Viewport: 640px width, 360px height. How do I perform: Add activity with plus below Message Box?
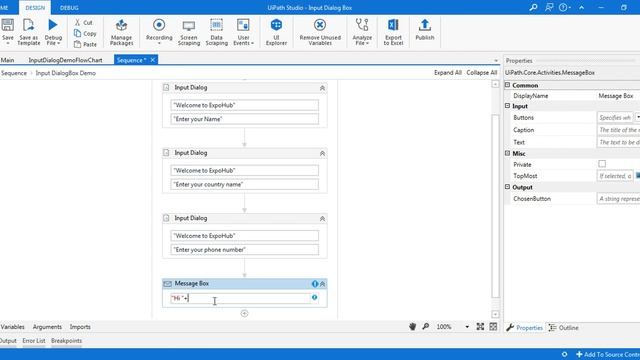244,313
